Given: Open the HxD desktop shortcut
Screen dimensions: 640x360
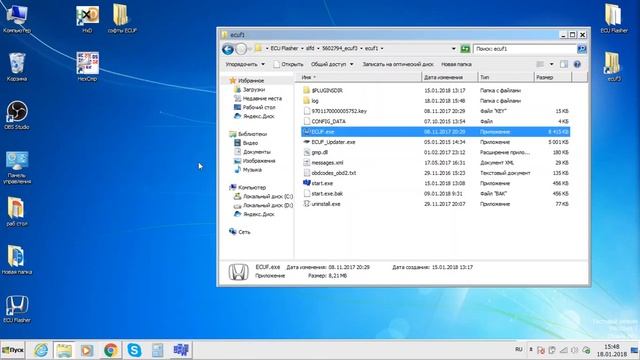Looking at the screenshot, I should coord(87,19).
